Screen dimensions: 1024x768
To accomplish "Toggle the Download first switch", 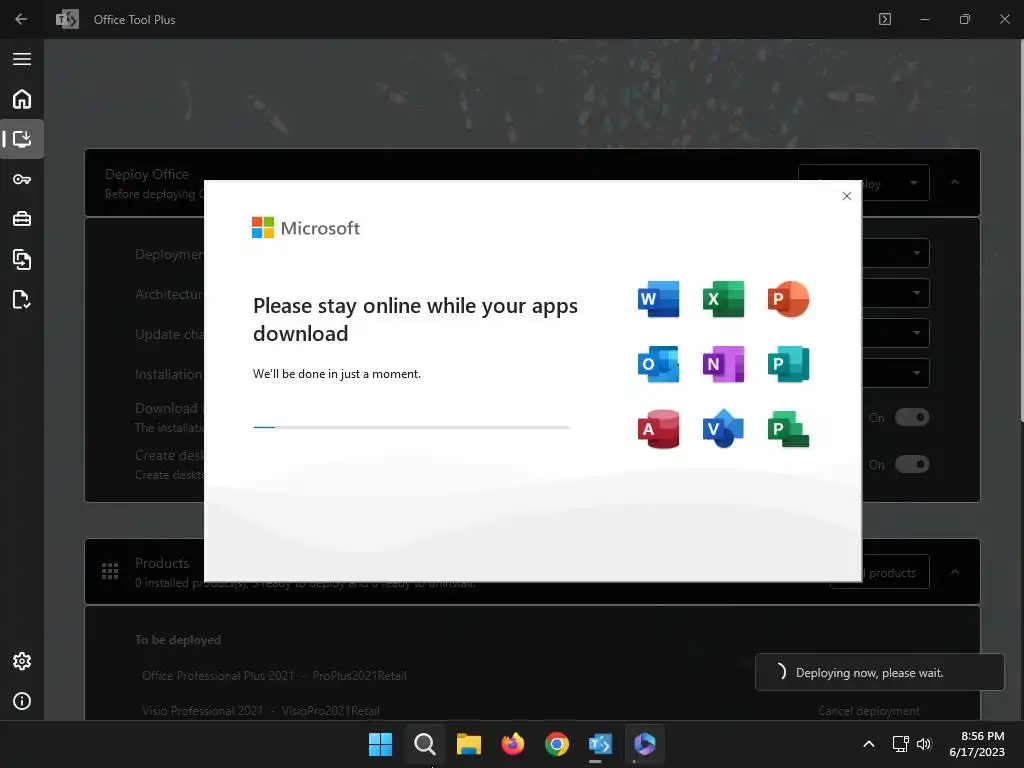I will [x=912, y=417].
